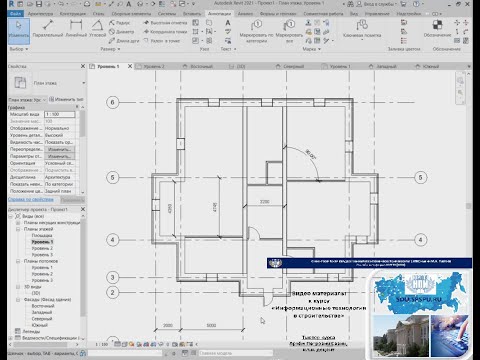Viewport: 480px width, 360px height.
Task: Open the Вставить ribbon tab
Action: 192,14
